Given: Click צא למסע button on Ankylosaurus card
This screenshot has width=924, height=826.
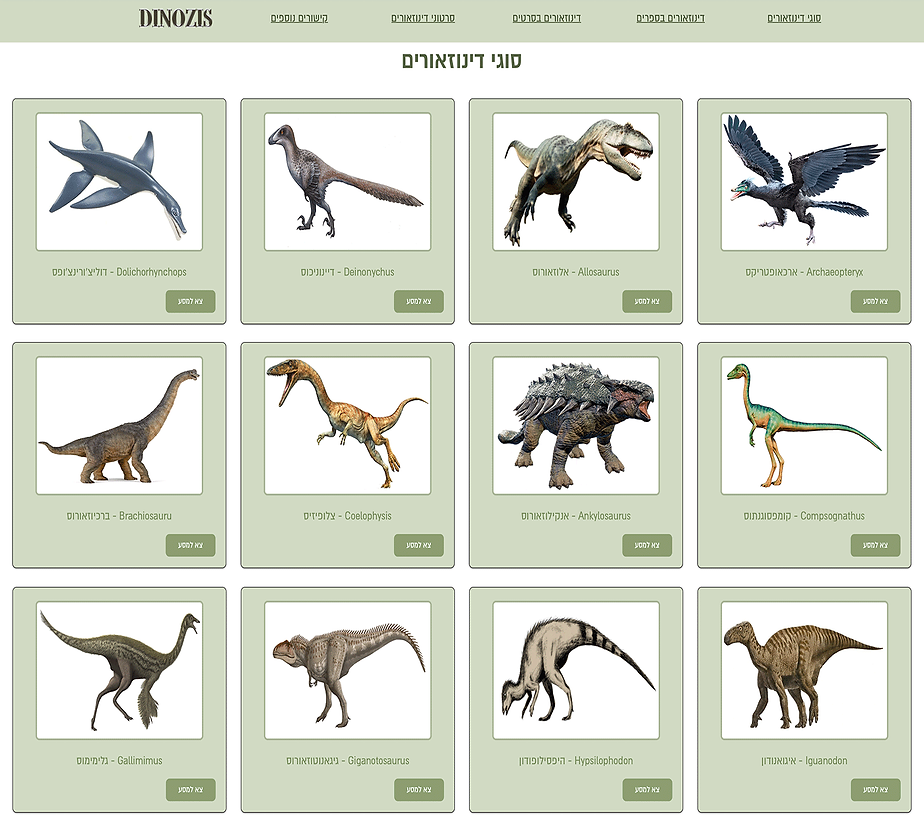Looking at the screenshot, I should click(647, 545).
